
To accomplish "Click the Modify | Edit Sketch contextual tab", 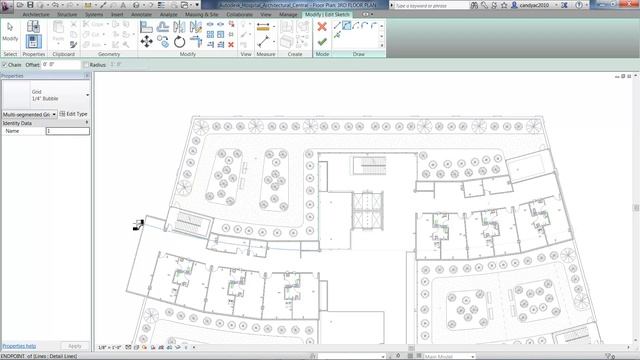I will point(327,14).
